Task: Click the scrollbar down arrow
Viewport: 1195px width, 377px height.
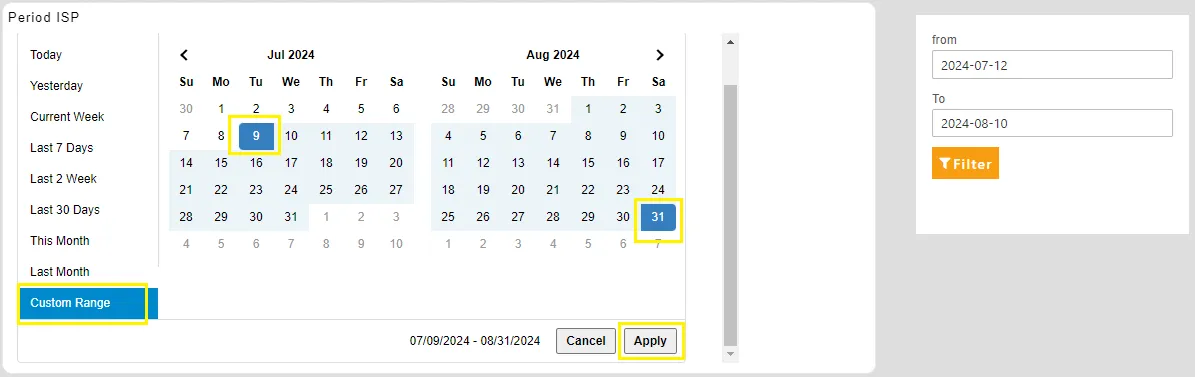Action: pos(730,354)
